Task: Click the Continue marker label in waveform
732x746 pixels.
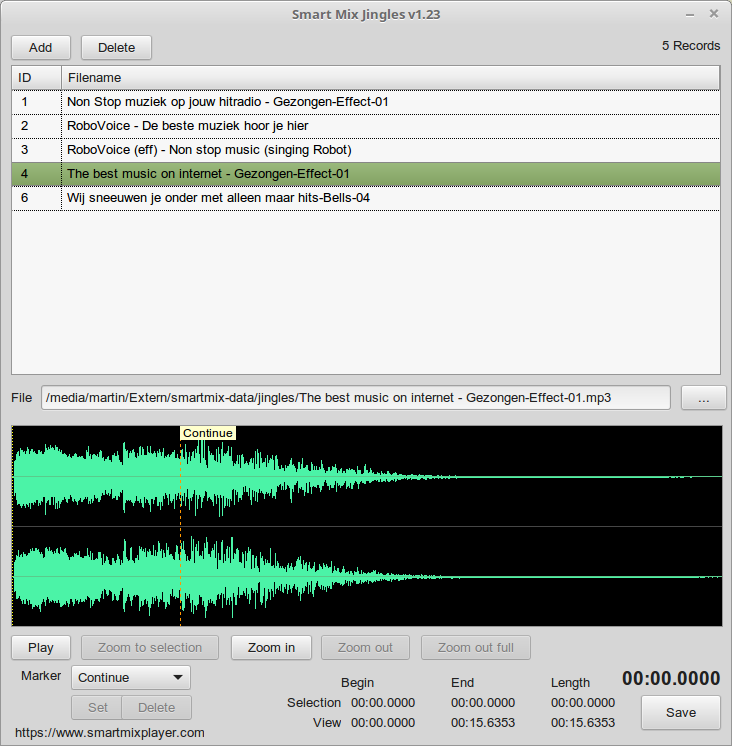Action: point(207,433)
